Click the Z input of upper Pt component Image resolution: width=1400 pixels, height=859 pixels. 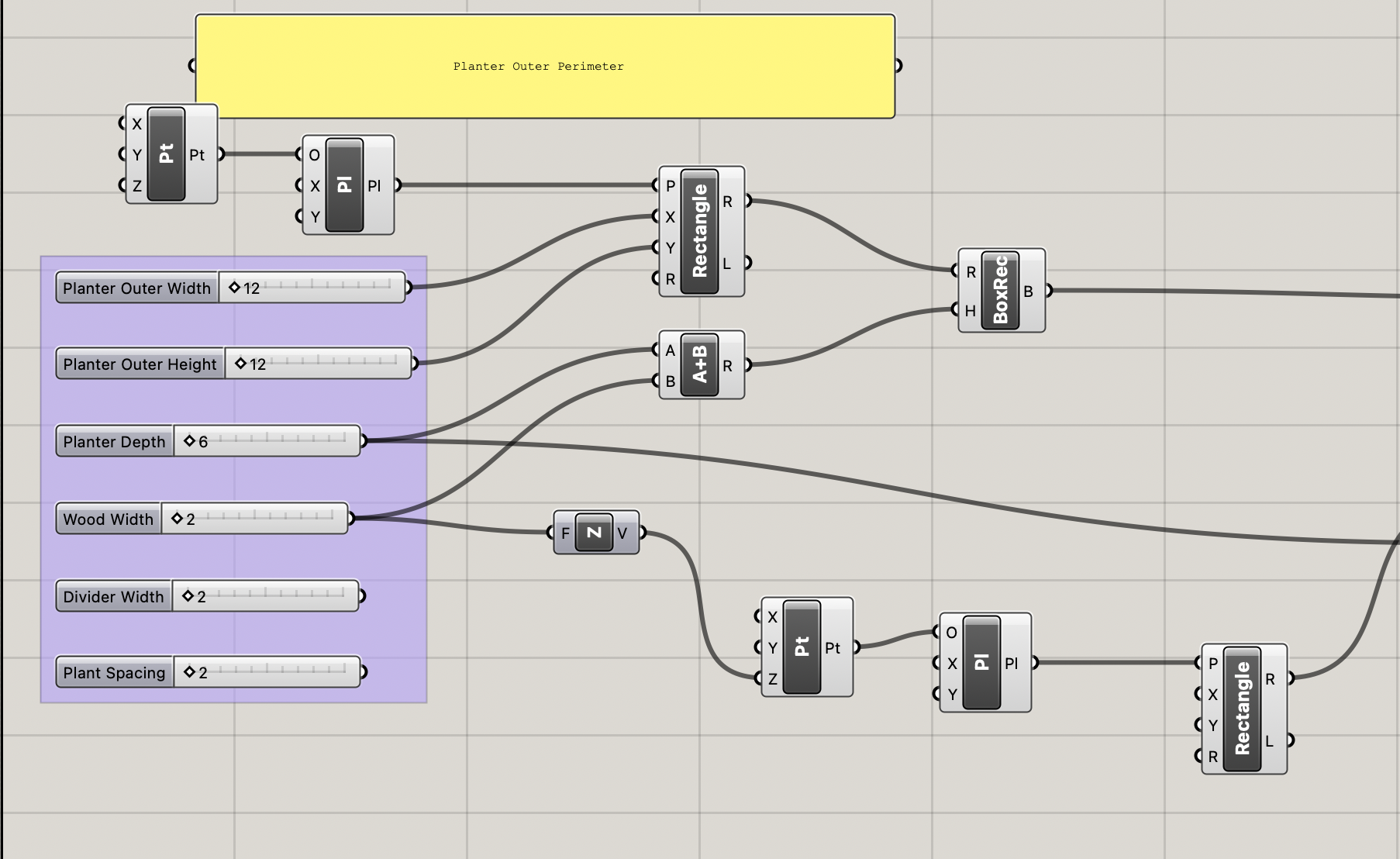136,186
